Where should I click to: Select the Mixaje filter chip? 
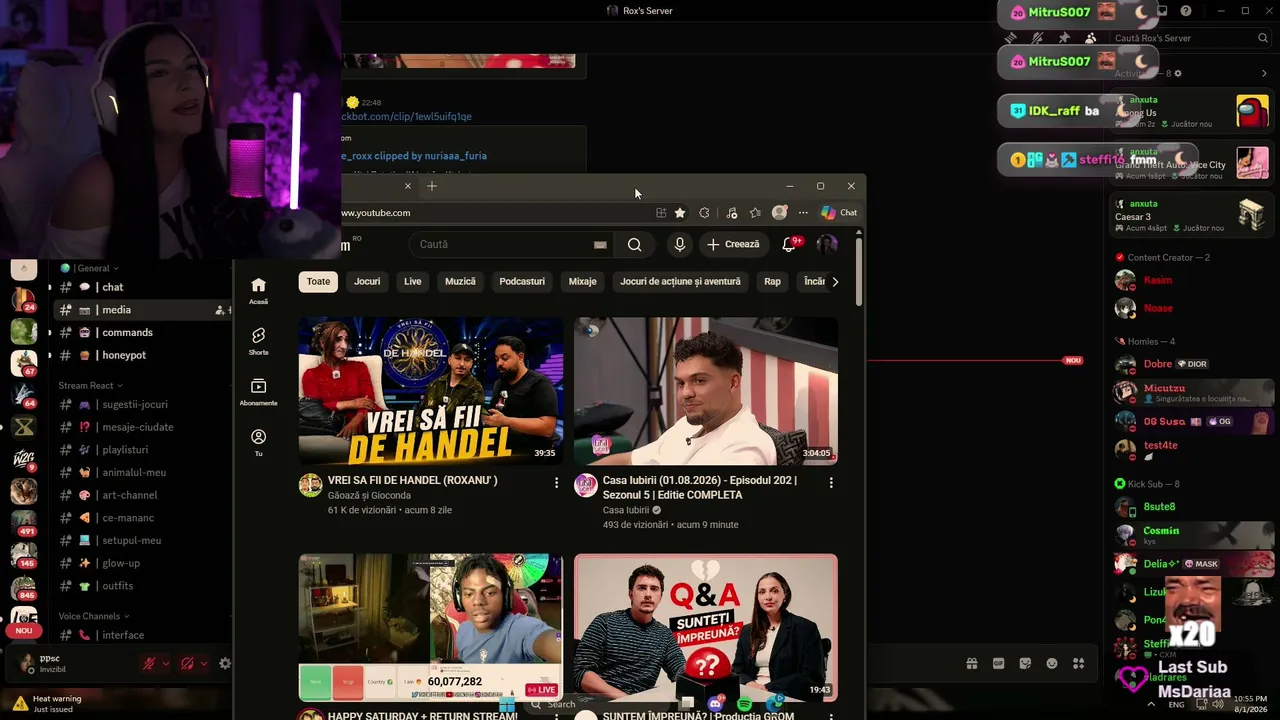(x=582, y=282)
